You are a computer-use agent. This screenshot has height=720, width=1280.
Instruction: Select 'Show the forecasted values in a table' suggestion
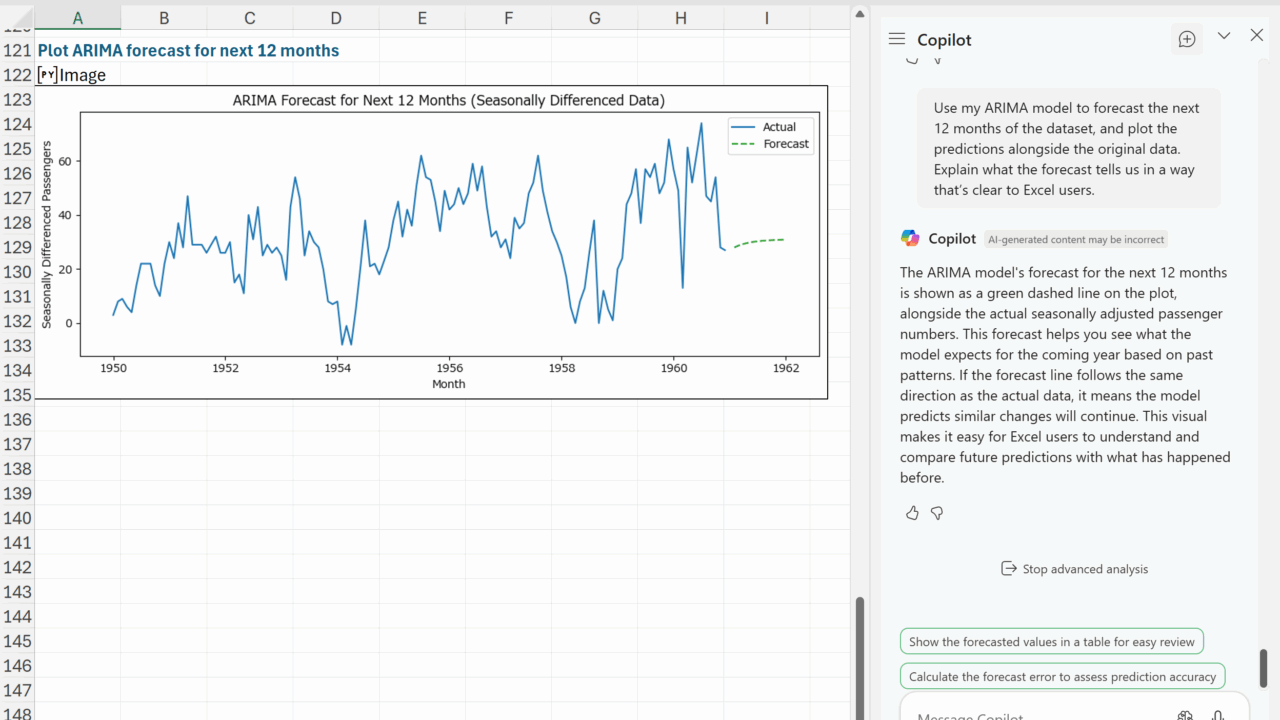pyautogui.click(x=1051, y=642)
